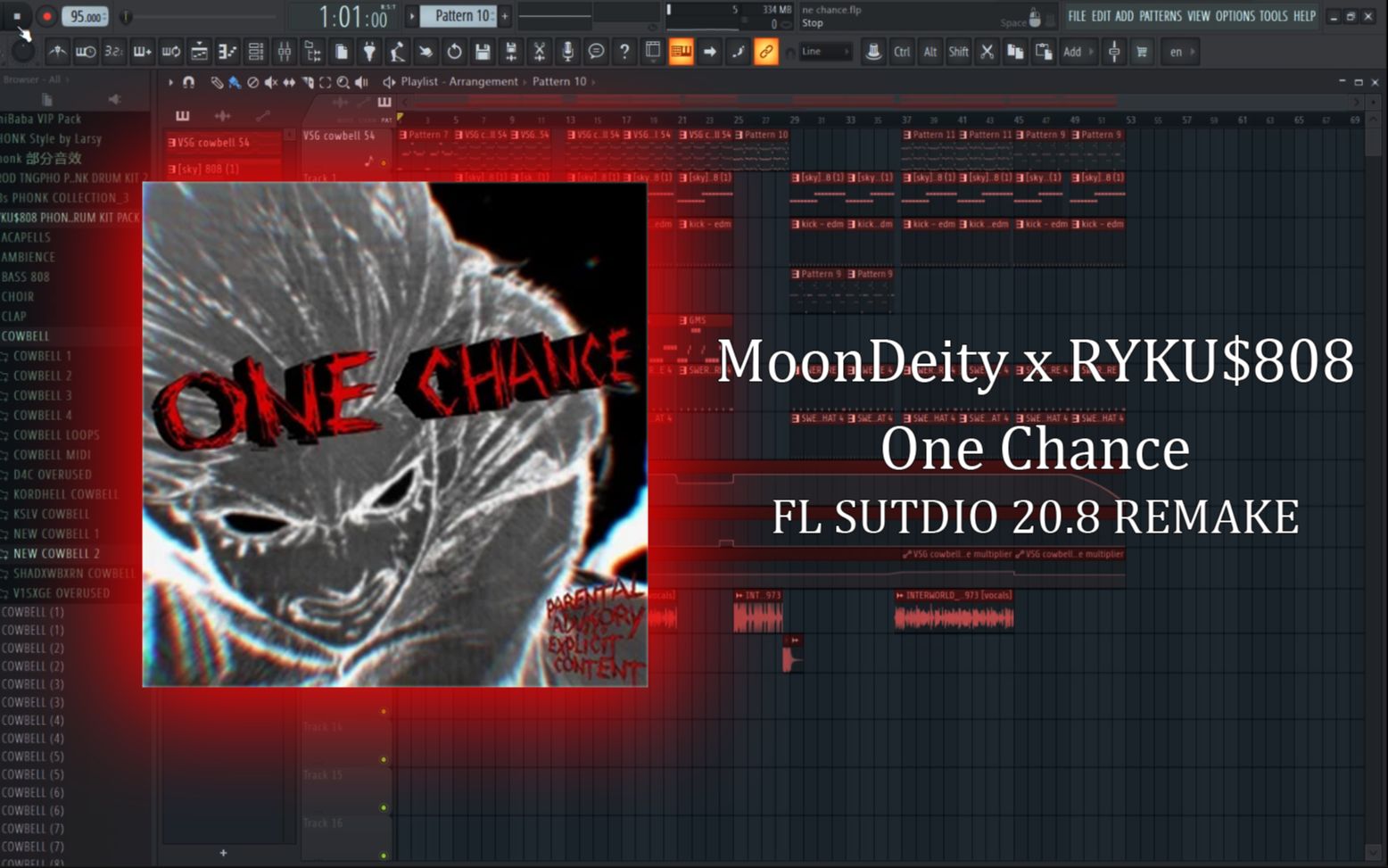The image size is (1388, 868).
Task: Select [sky] 808 (1) in picker
Action: [x=223, y=169]
